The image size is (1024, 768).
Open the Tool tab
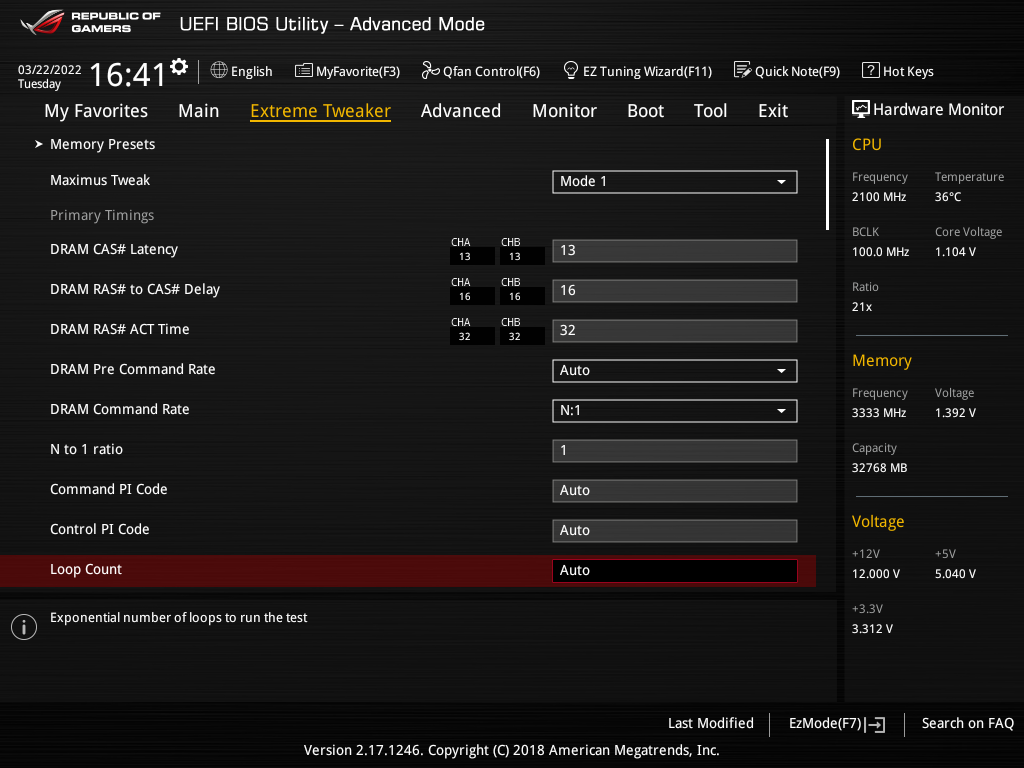711,111
